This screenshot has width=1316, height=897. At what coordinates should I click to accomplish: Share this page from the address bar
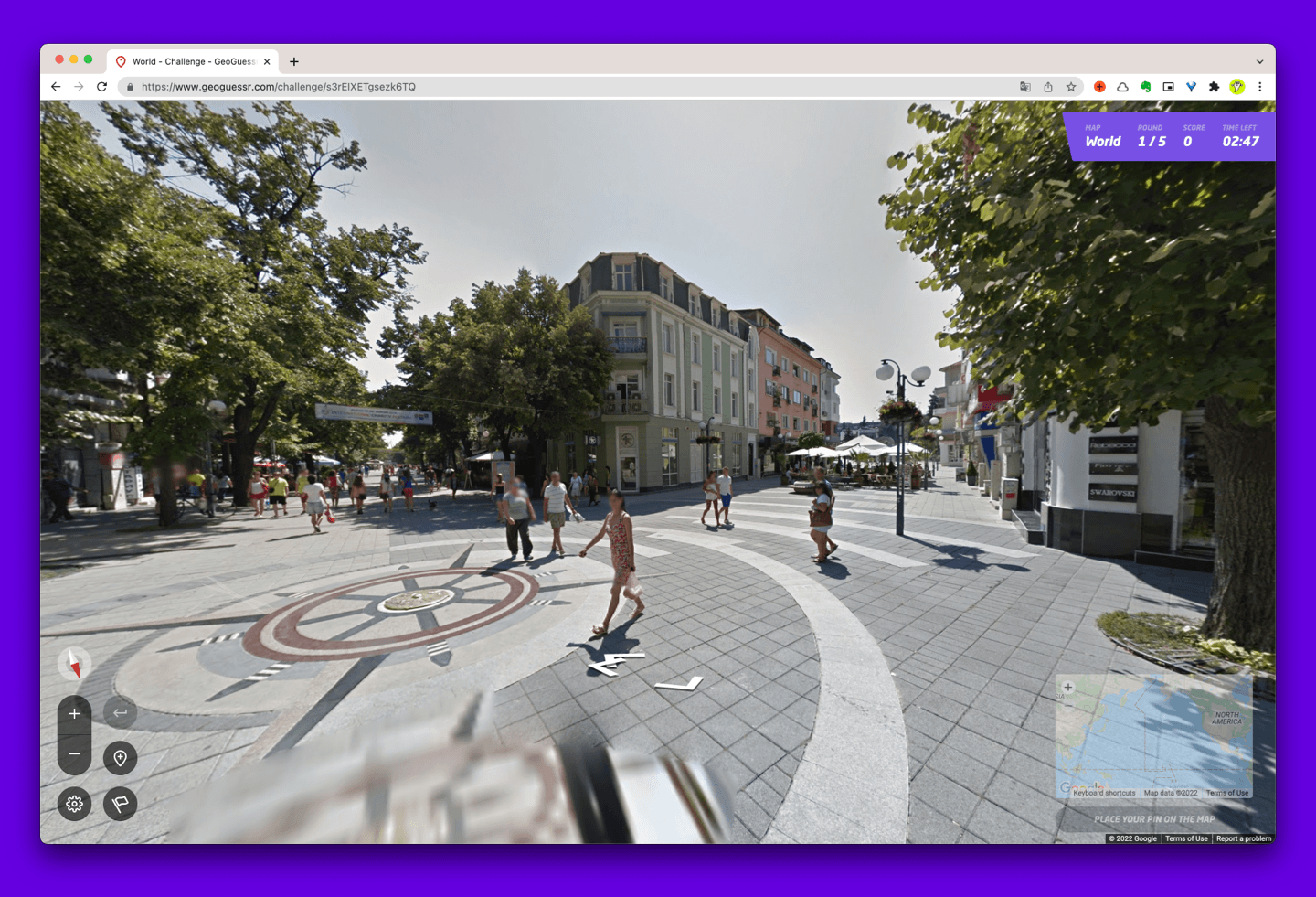click(x=1048, y=87)
